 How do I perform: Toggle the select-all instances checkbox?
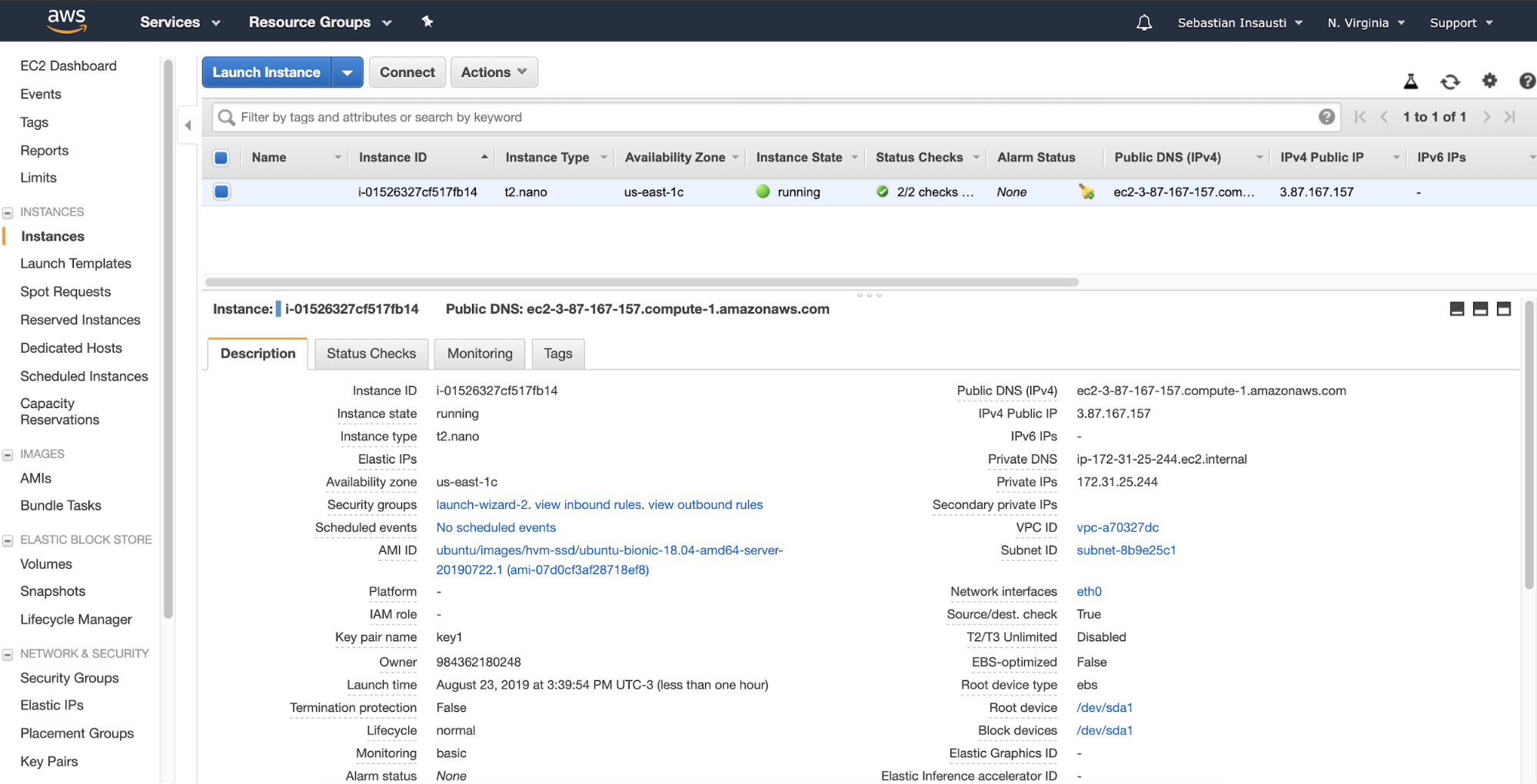coord(221,158)
